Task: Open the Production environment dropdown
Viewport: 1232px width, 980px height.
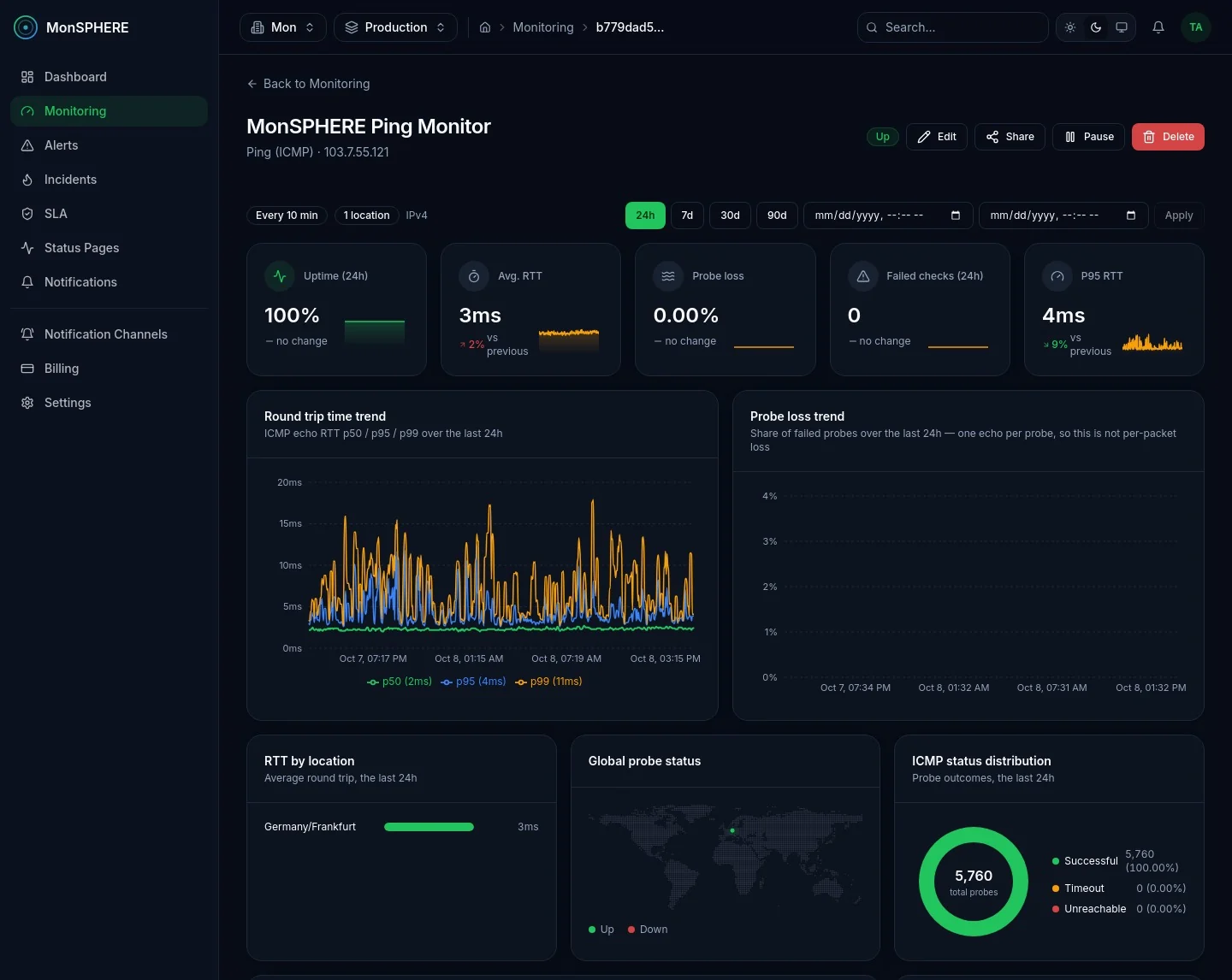Action: (395, 27)
